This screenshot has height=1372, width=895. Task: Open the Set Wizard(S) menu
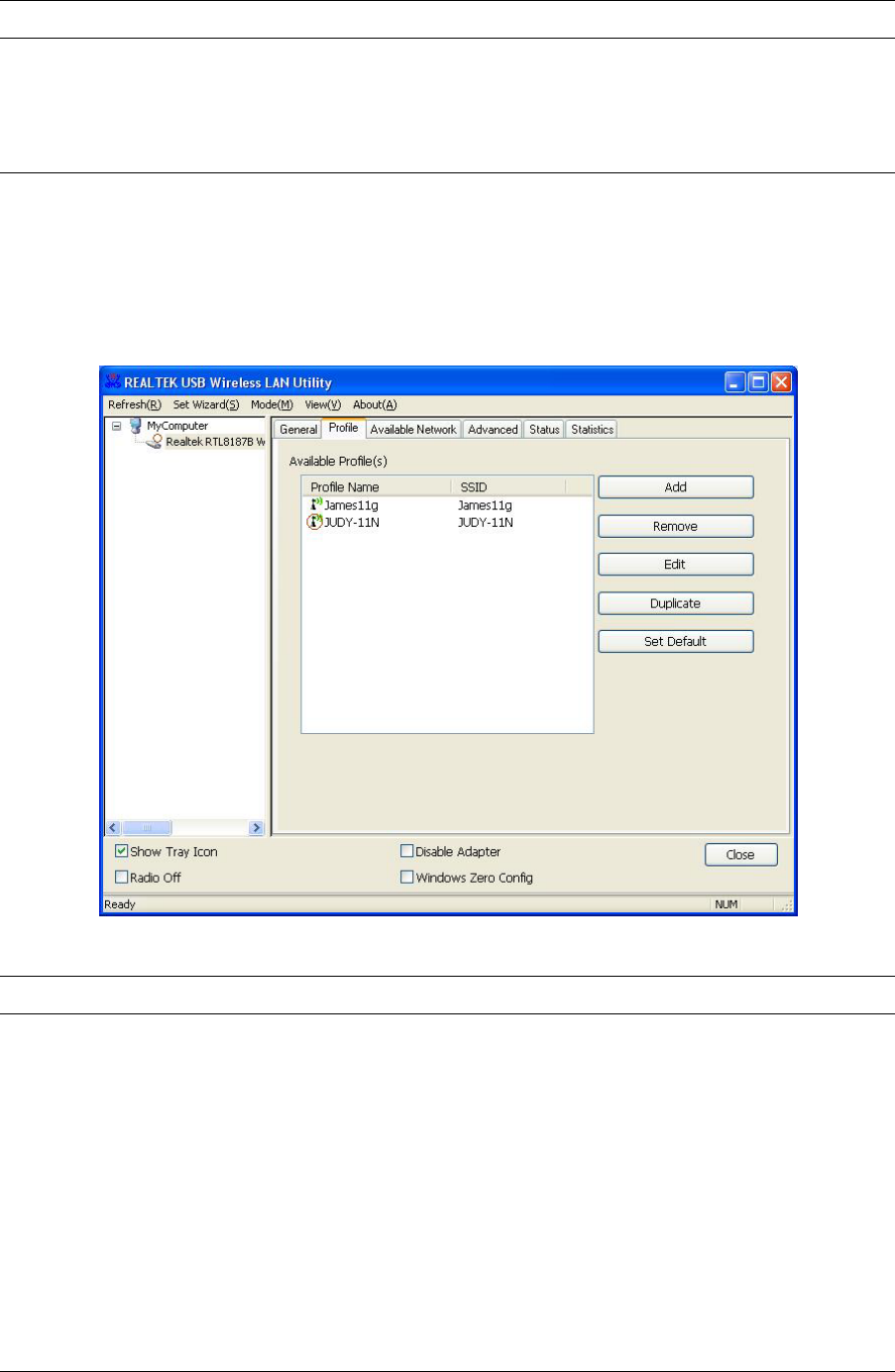(x=206, y=404)
